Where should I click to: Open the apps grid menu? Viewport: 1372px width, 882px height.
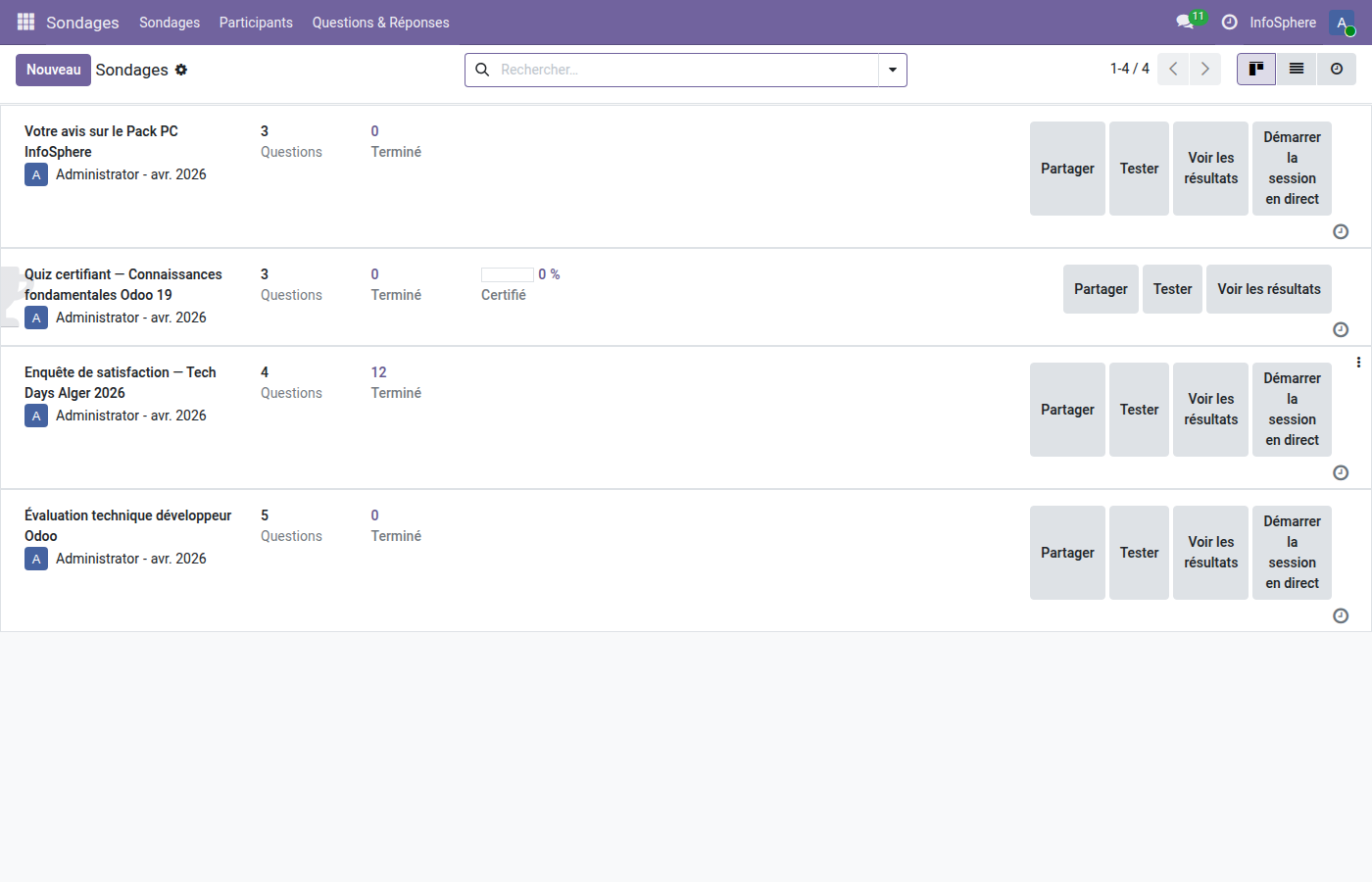pyautogui.click(x=24, y=22)
